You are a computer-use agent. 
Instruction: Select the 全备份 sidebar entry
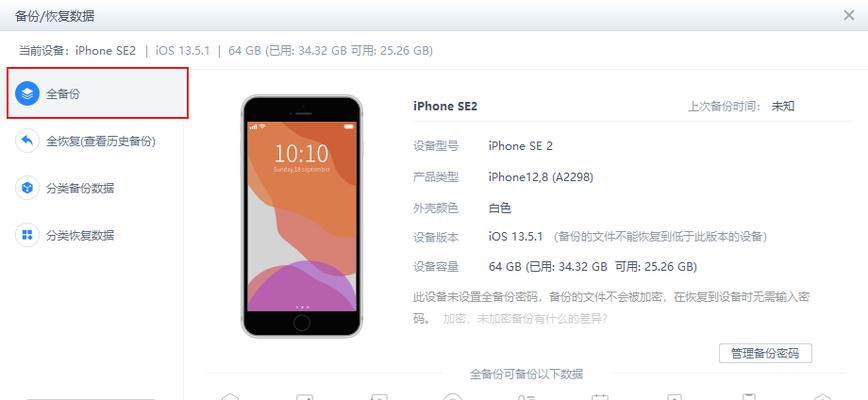coord(98,93)
